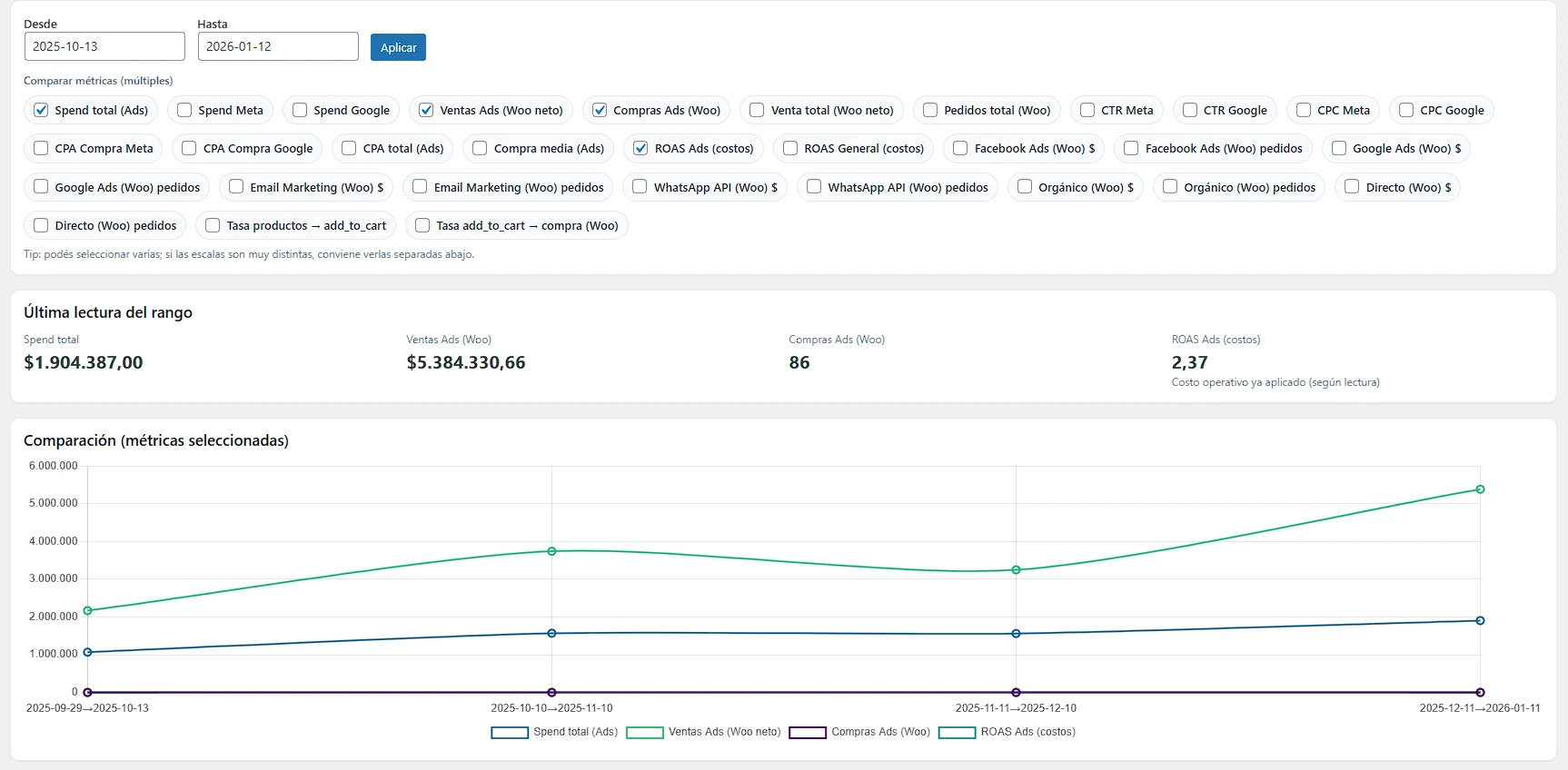Enable the CPA Compra Meta checkbox
The width and height of the screenshot is (1568, 770).
[41, 148]
